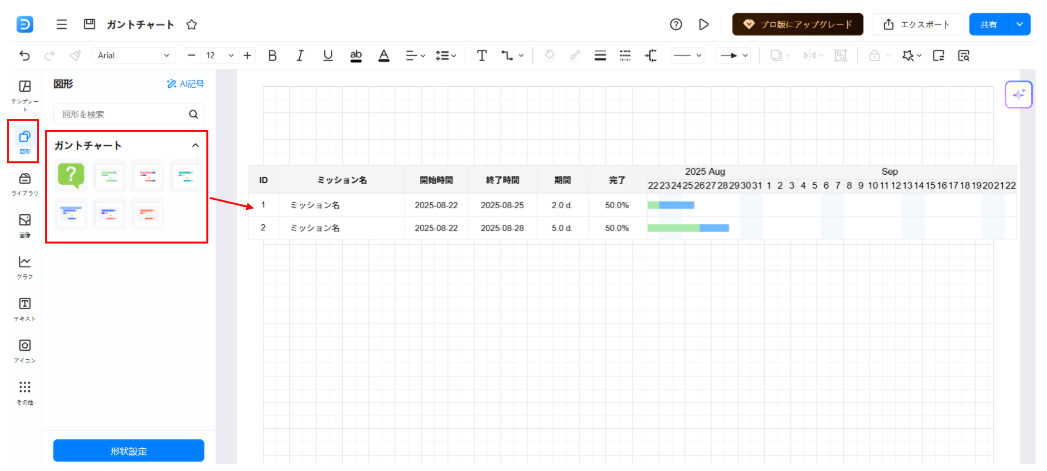This screenshot has width=1047, height=471.
Task: Undo the last action
Action: [25, 56]
